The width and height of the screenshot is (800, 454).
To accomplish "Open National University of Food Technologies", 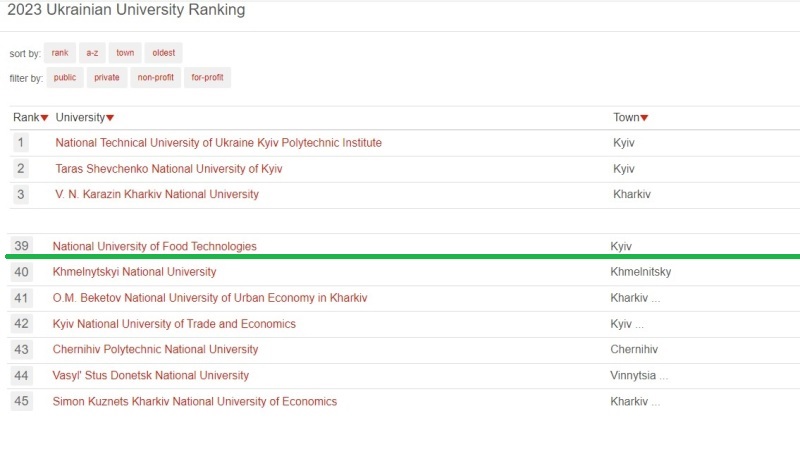I will click(x=154, y=246).
